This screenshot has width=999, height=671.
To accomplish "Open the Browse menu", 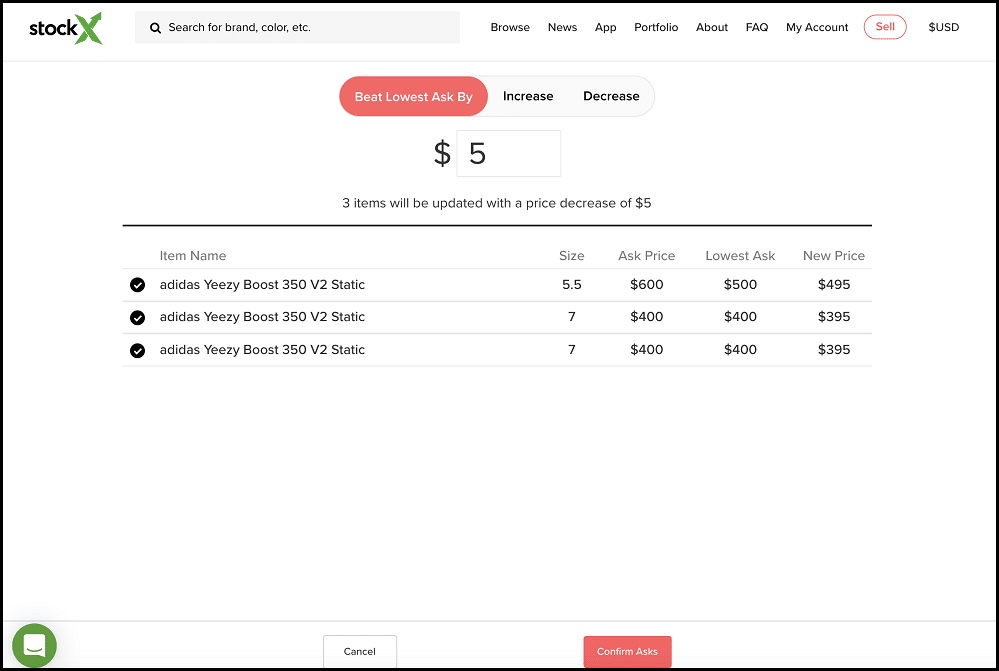I will click(510, 27).
